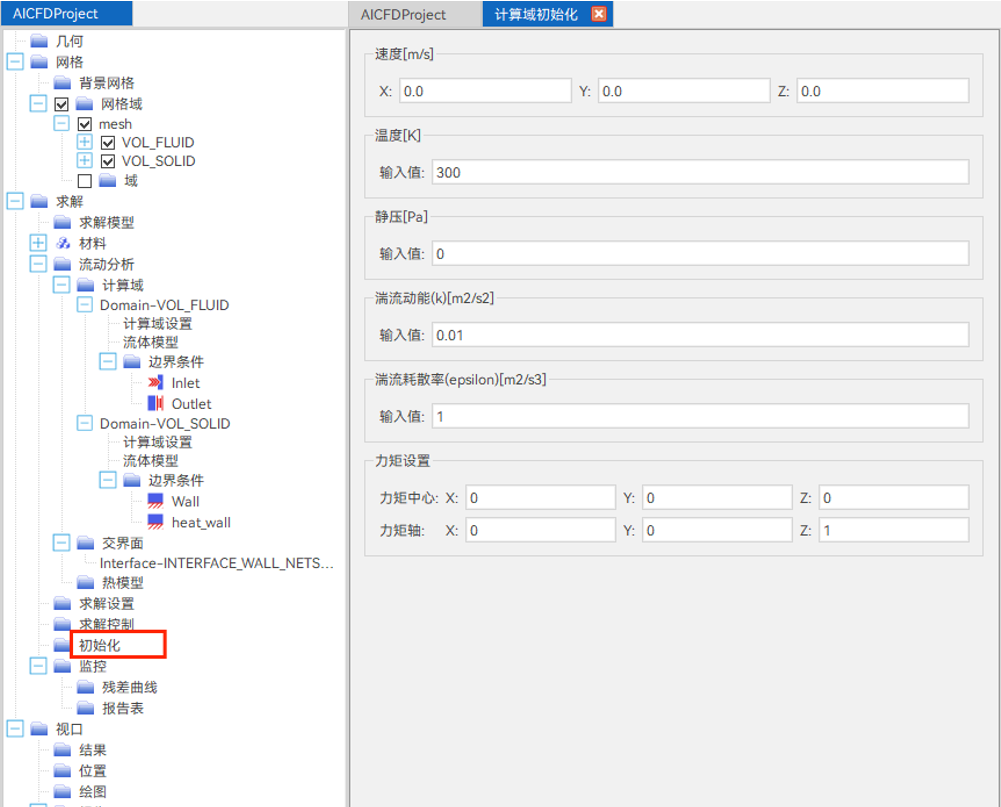
Task: Uncheck the VOL_FLUID checkbox
Action: point(107,141)
